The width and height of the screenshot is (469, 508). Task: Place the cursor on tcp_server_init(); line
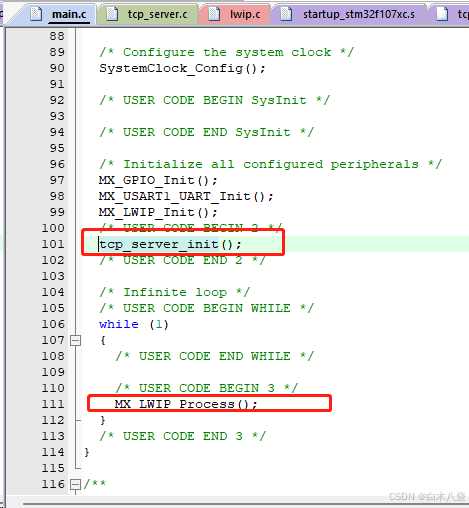(x=170, y=244)
